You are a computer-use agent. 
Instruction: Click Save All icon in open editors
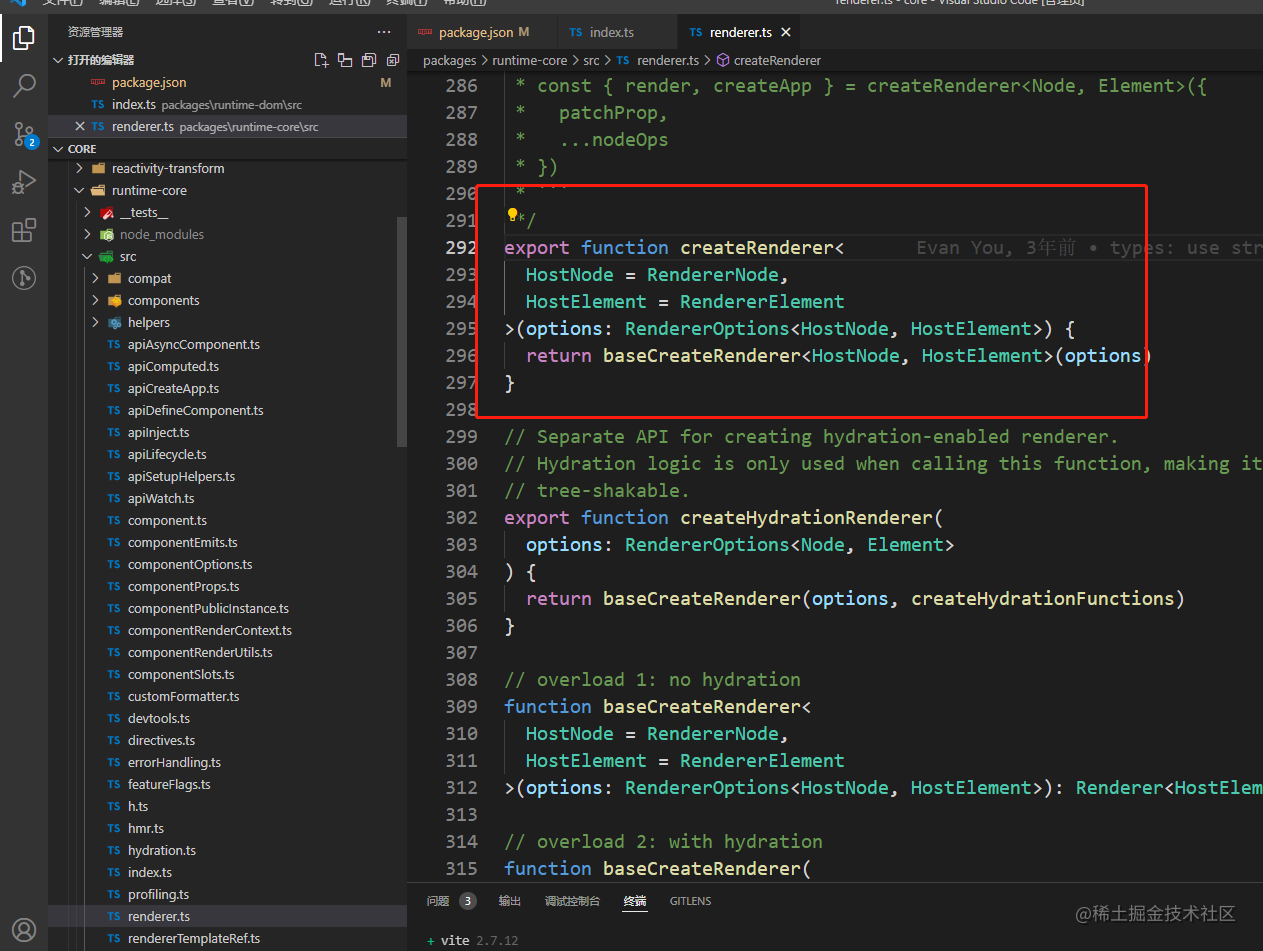(x=369, y=60)
